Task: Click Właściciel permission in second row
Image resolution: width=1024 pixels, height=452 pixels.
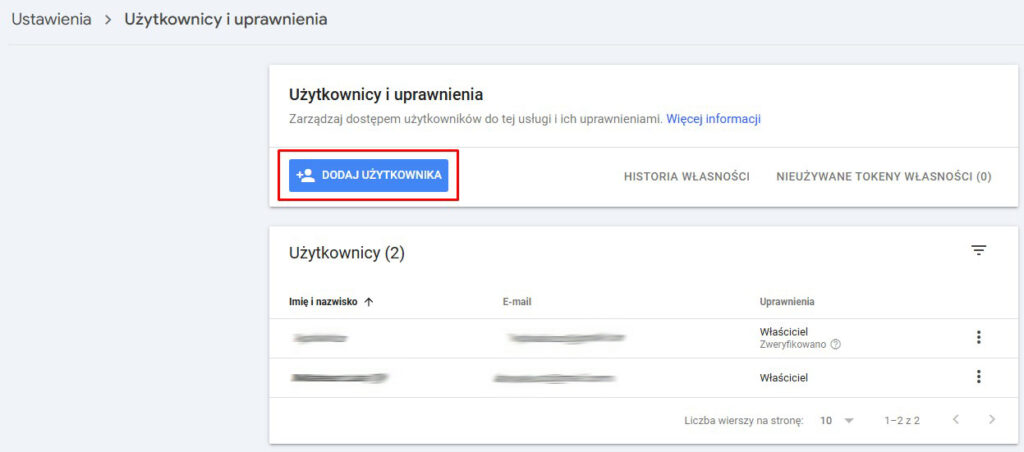Action: 783,378
